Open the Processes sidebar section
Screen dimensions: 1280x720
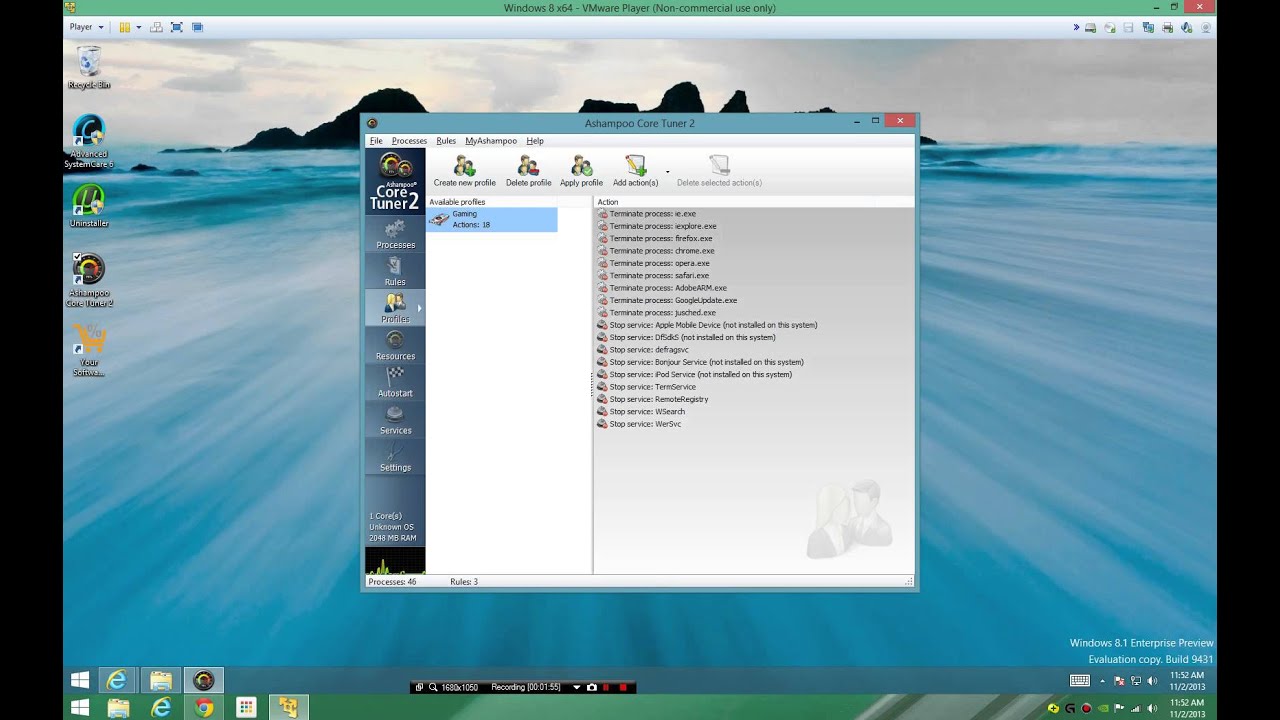tap(395, 235)
